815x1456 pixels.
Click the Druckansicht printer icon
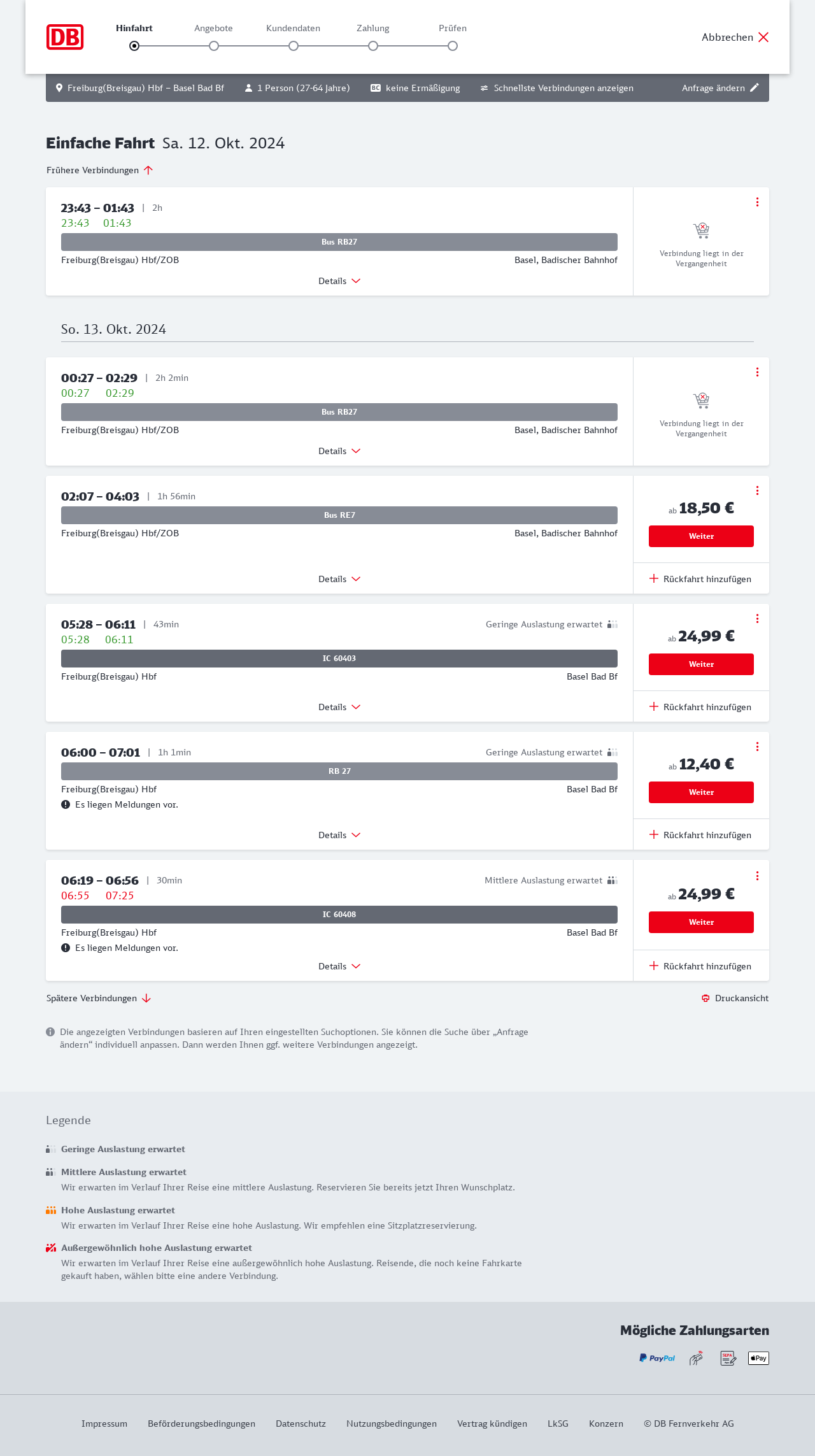(x=705, y=998)
